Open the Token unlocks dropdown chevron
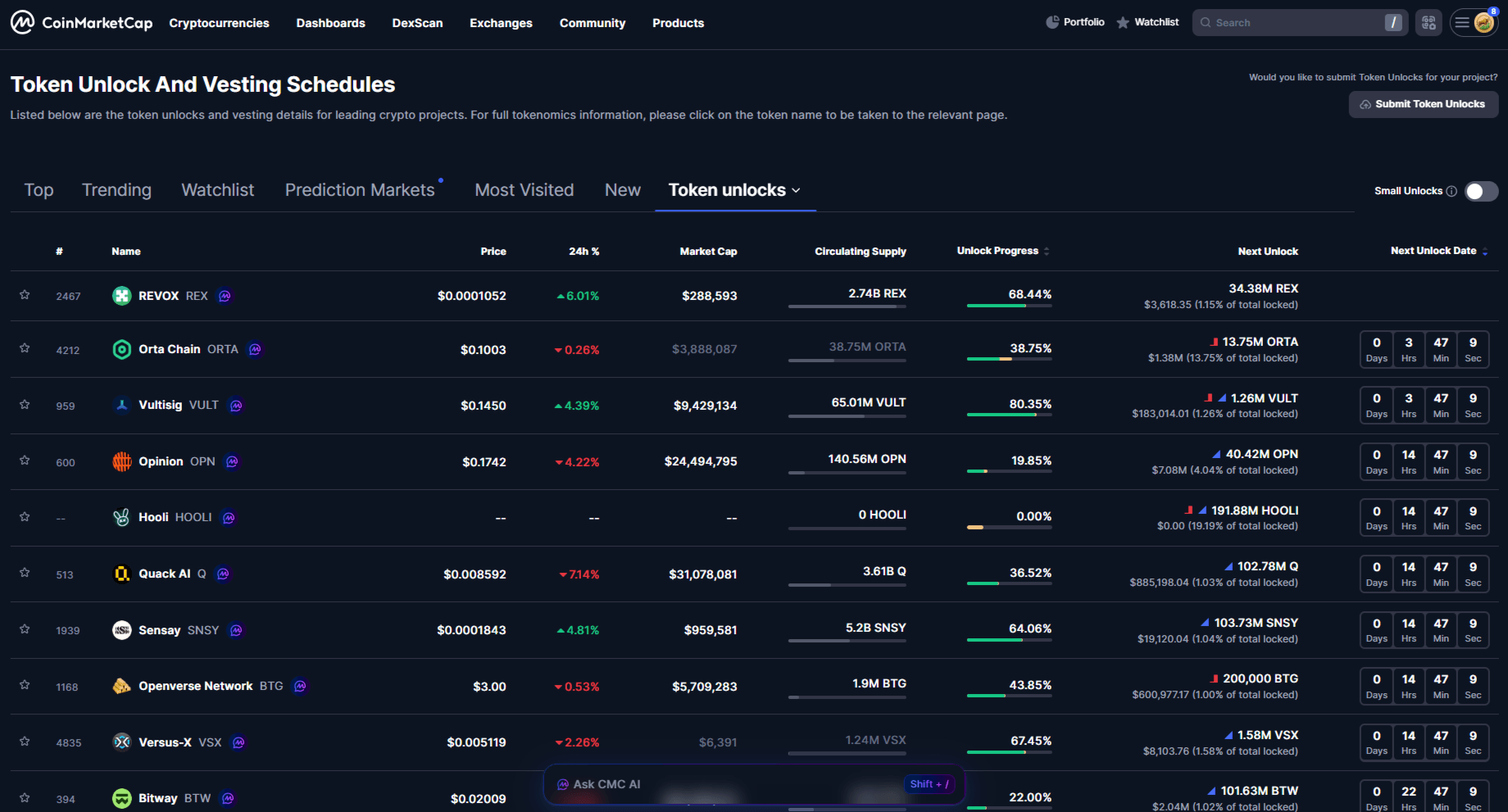 tap(795, 190)
